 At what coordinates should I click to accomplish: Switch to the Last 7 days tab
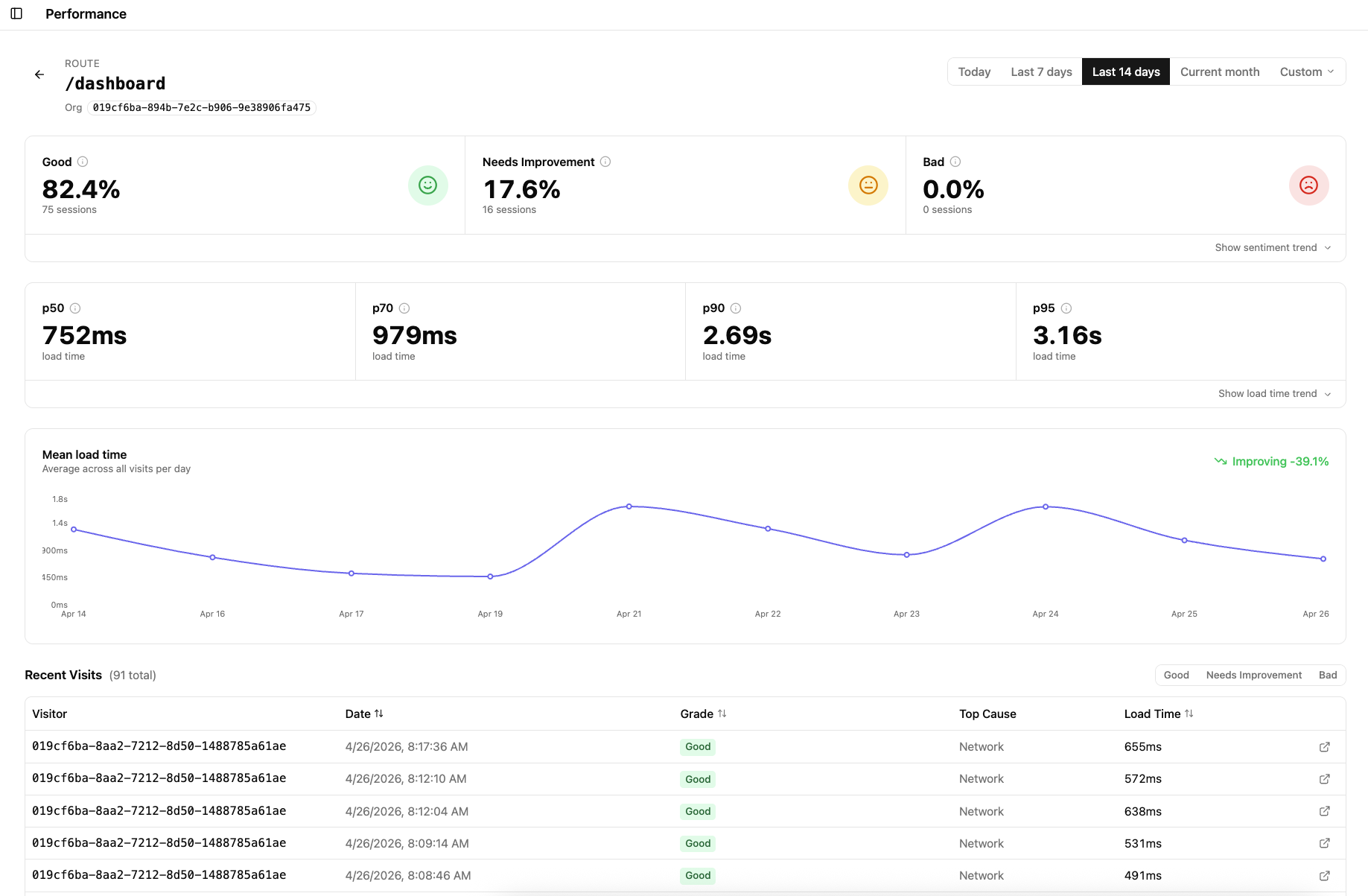[x=1040, y=72]
